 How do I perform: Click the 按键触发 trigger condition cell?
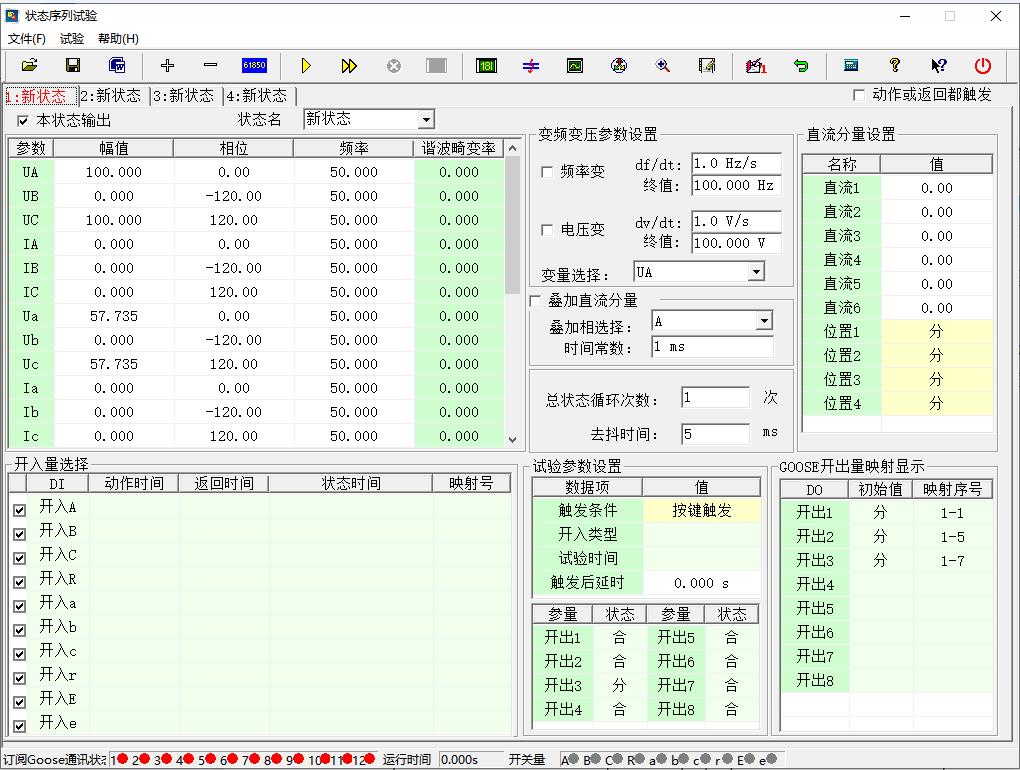[701, 510]
